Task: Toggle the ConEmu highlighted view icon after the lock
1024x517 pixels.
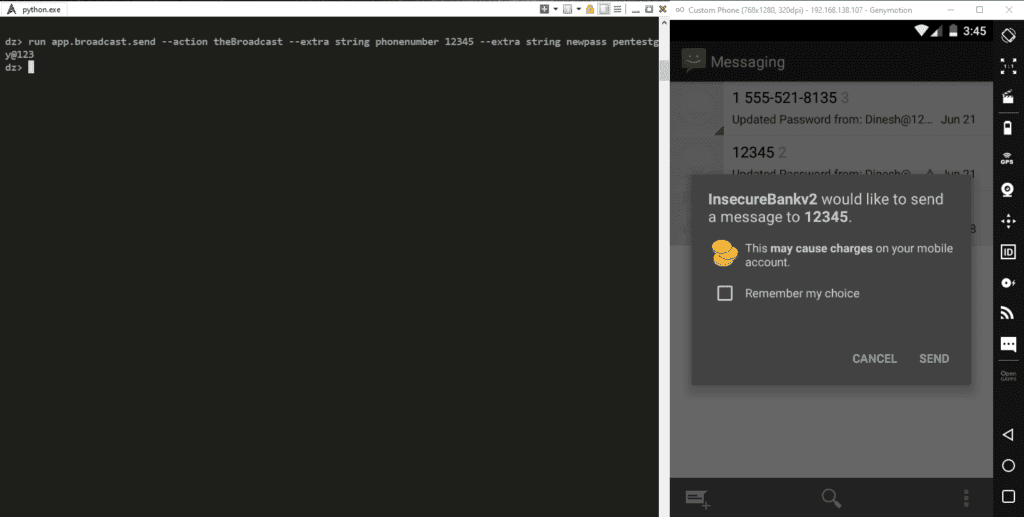Action: click(604, 9)
